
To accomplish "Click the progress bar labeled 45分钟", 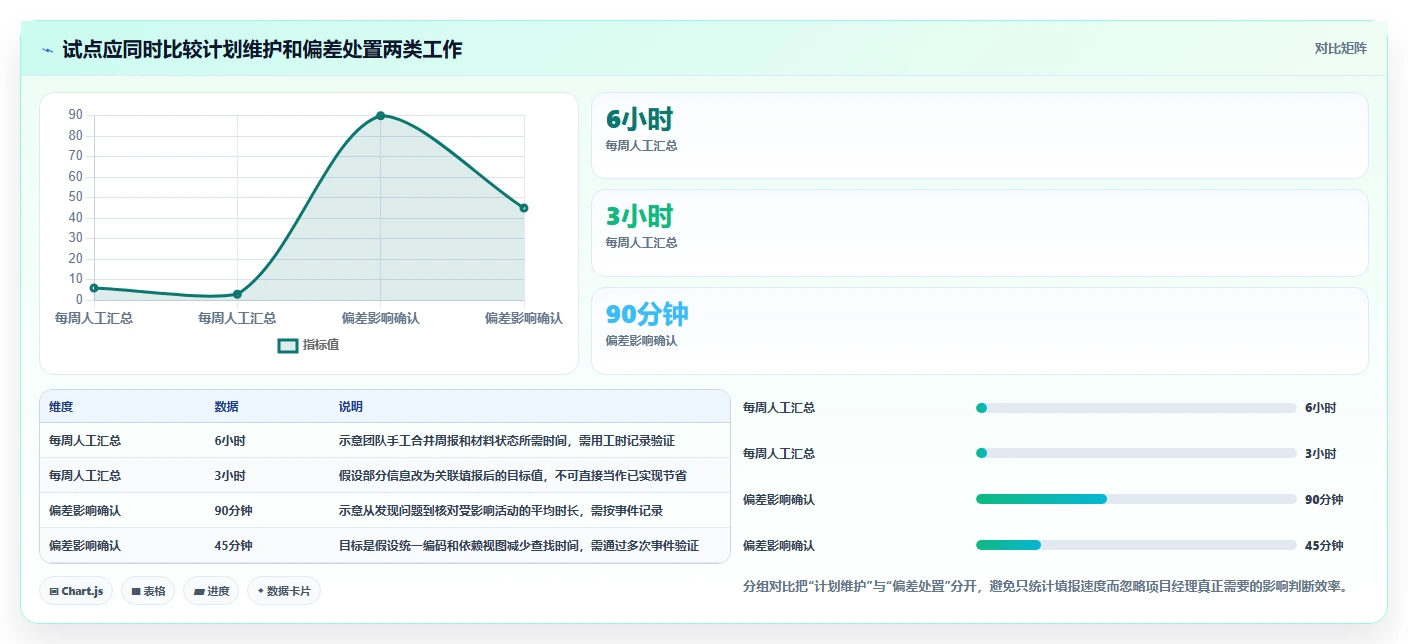I will pyautogui.click(x=1136, y=545).
